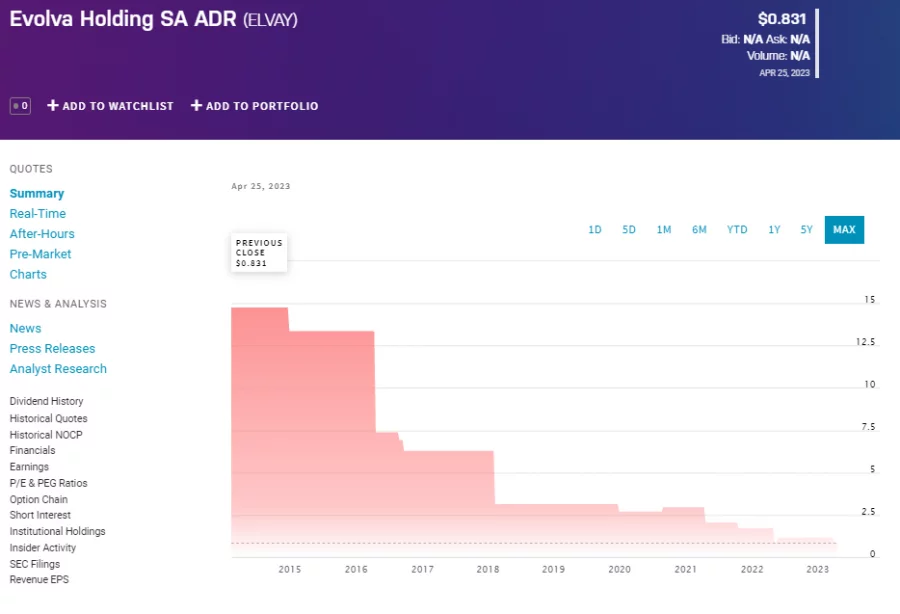Open After-Hours trading data
900x614 pixels.
42,233
